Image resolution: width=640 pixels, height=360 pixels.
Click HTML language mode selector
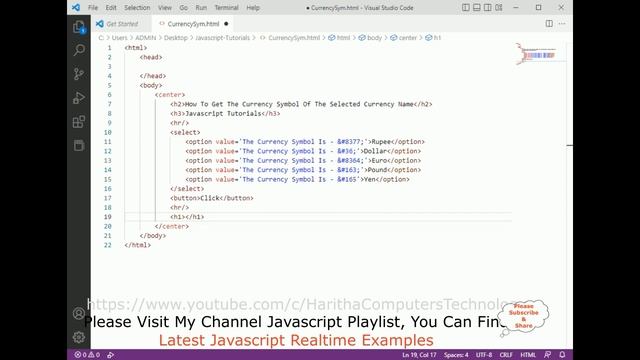528,355
